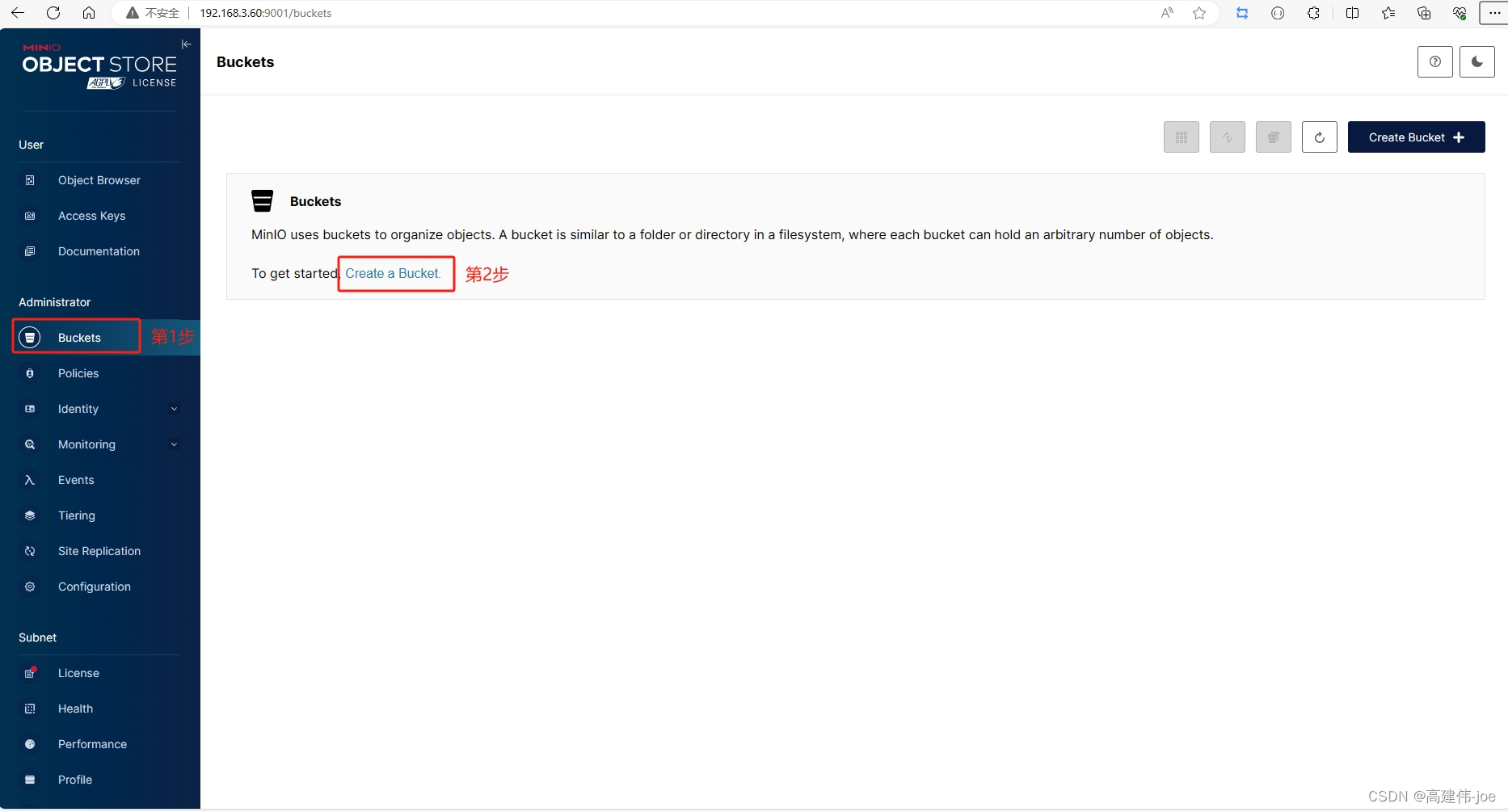Open Performance menu item
Viewport: 1508px width, 812px height.
click(x=99, y=744)
